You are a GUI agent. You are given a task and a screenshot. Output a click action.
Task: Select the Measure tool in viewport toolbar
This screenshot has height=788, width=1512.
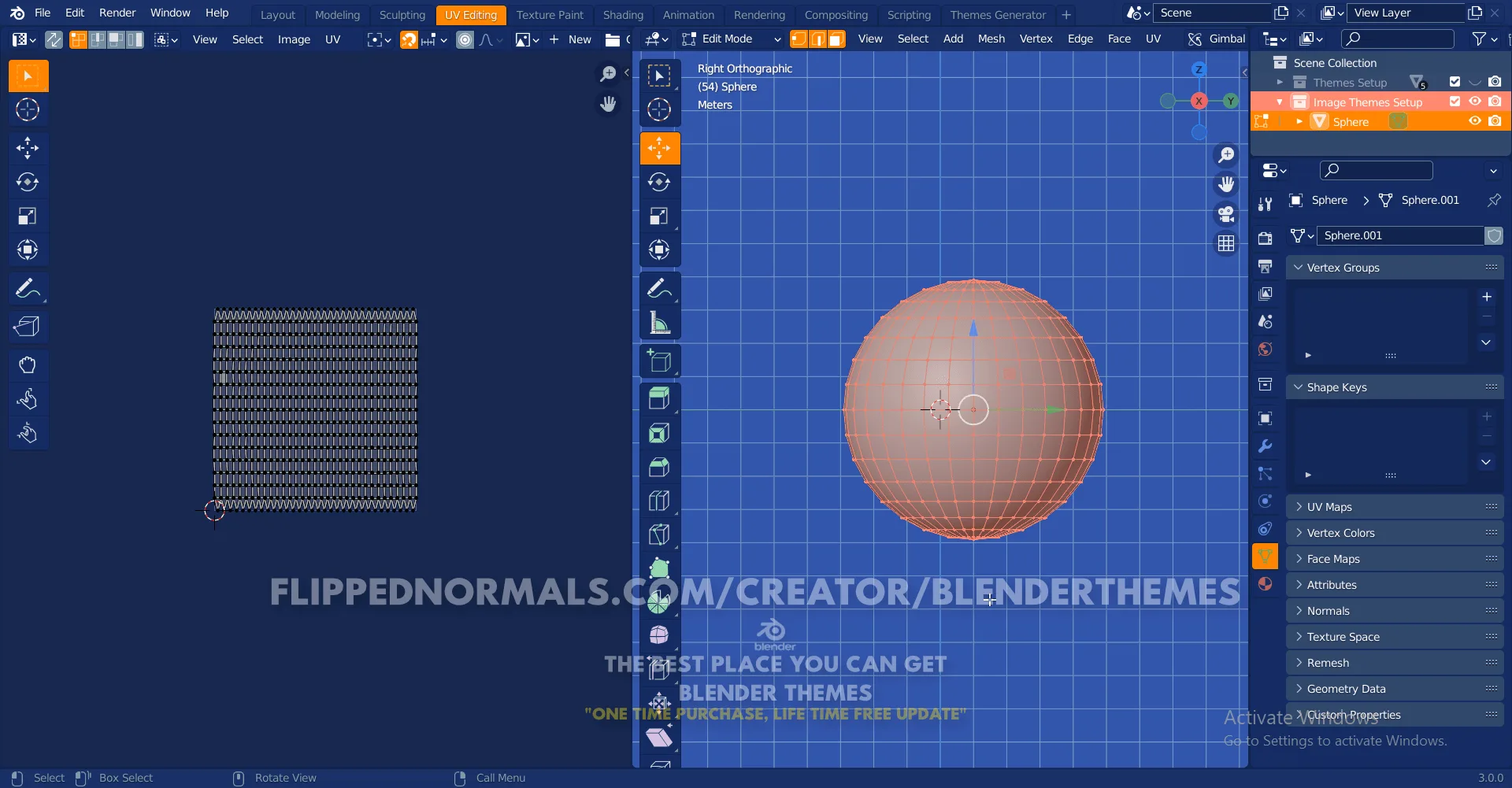[x=659, y=322]
